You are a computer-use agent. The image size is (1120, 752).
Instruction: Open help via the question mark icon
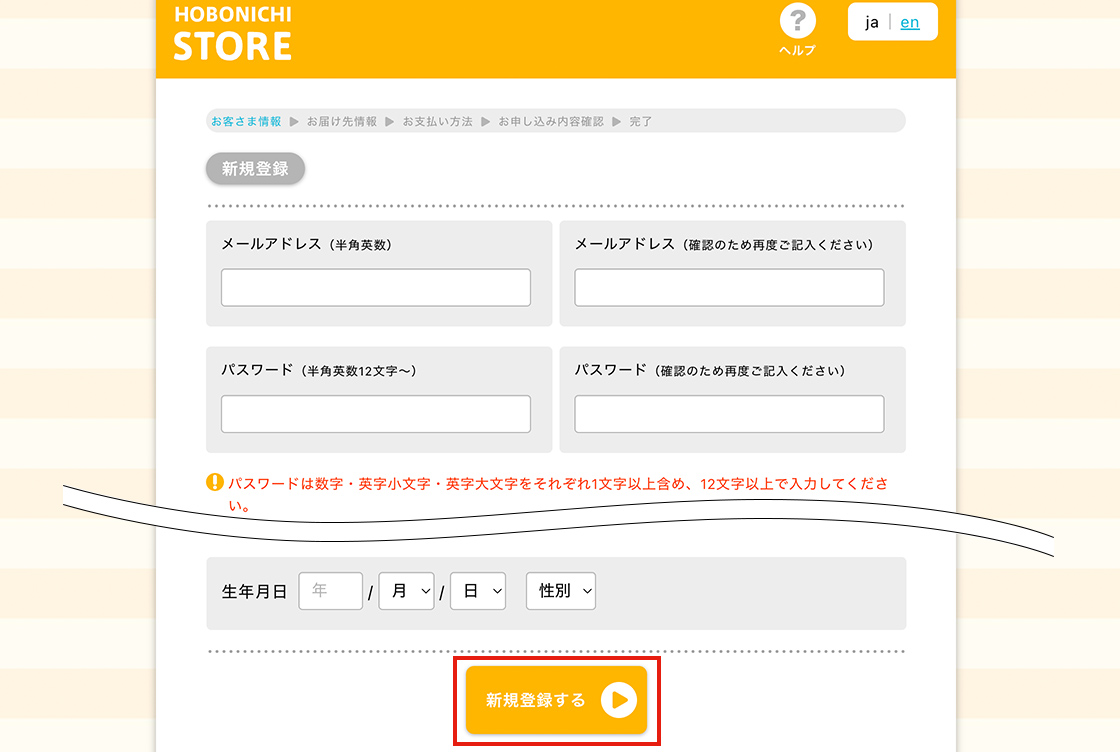tap(797, 22)
